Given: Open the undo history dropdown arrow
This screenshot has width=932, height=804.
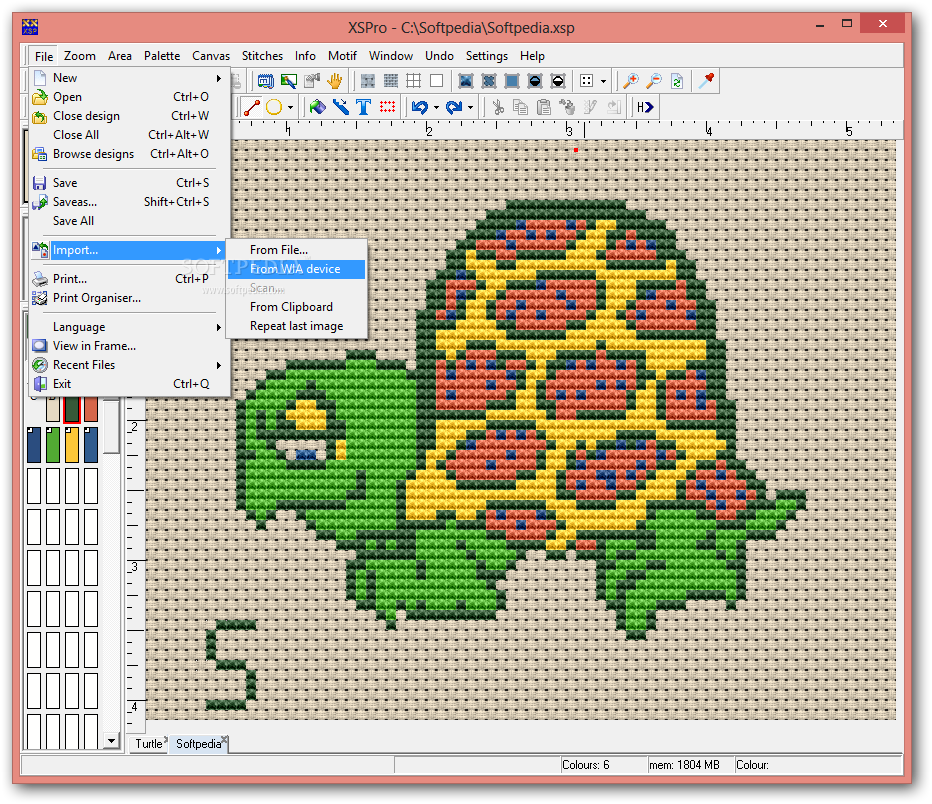Looking at the screenshot, I should click(x=436, y=108).
